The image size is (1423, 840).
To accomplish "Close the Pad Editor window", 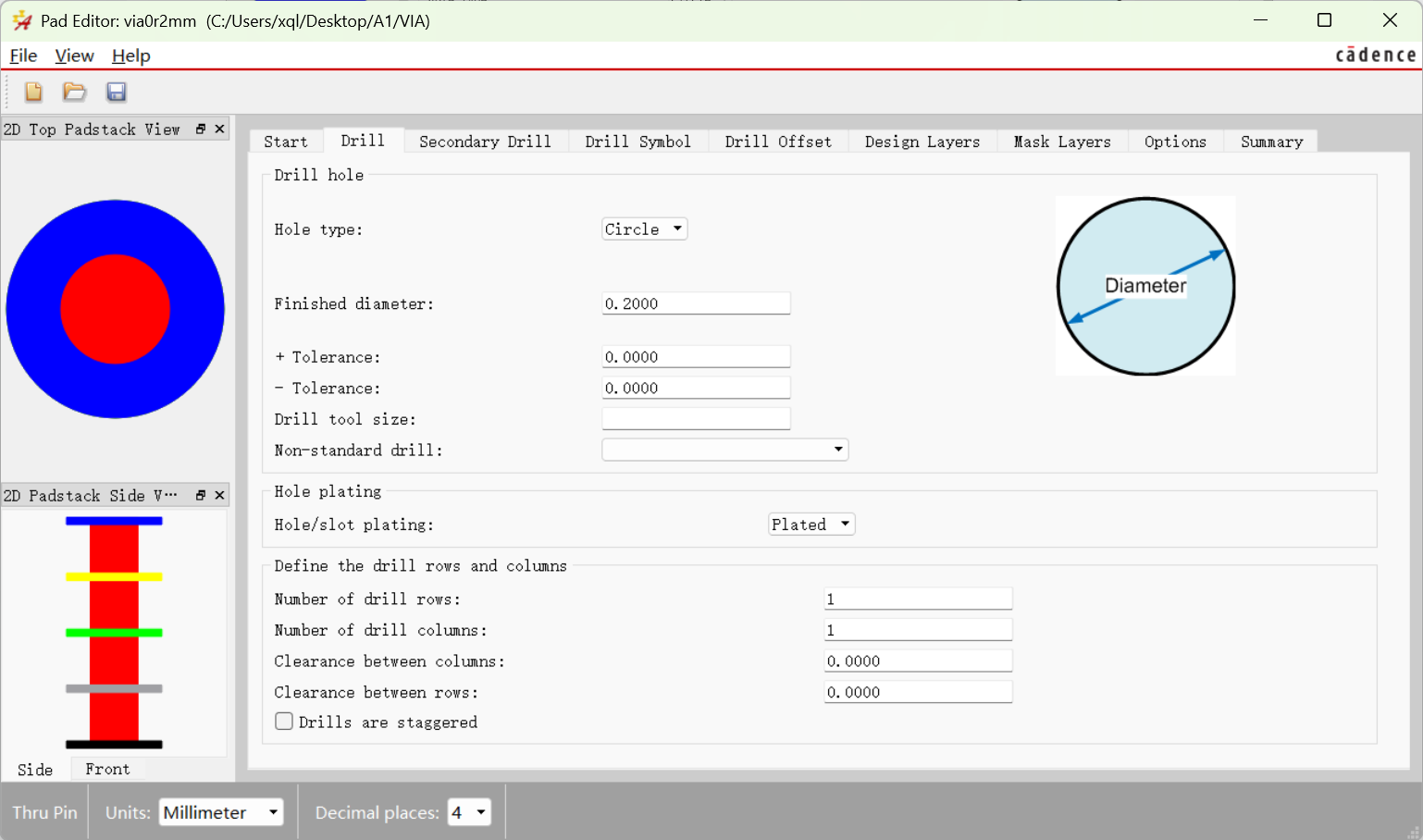I will (1390, 20).
